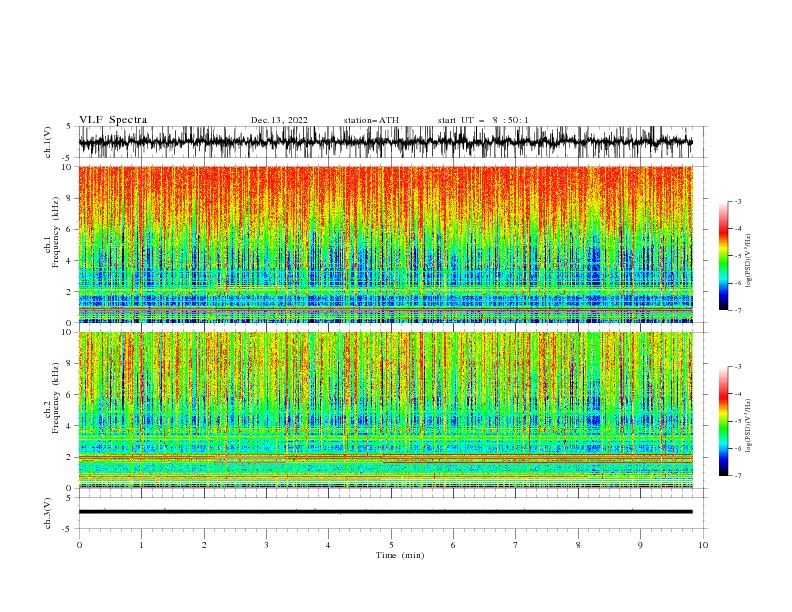Viewport: 792px width, 612px height.
Task: Select the 'ch.2 Frequency (kHz)' axis label
Action: coord(52,398)
